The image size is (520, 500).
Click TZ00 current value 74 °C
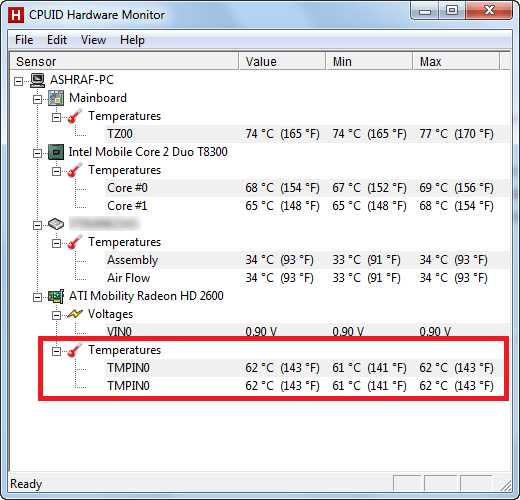282,134
